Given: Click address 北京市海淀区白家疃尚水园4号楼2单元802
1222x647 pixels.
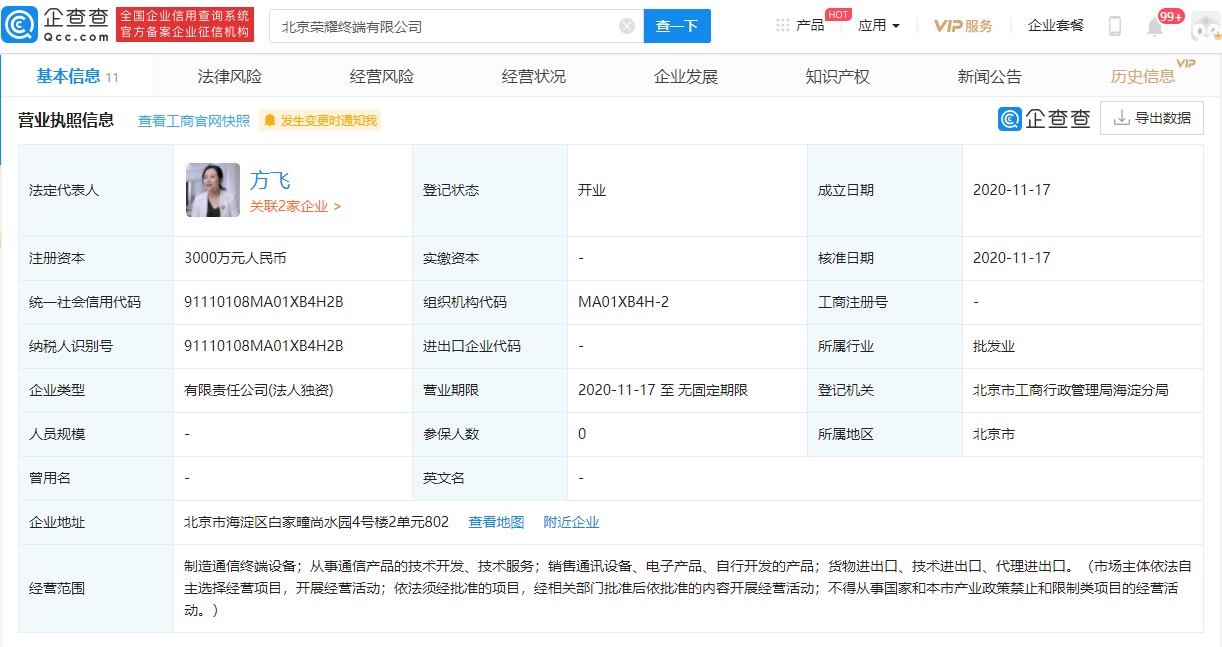Looking at the screenshot, I should (317, 522).
